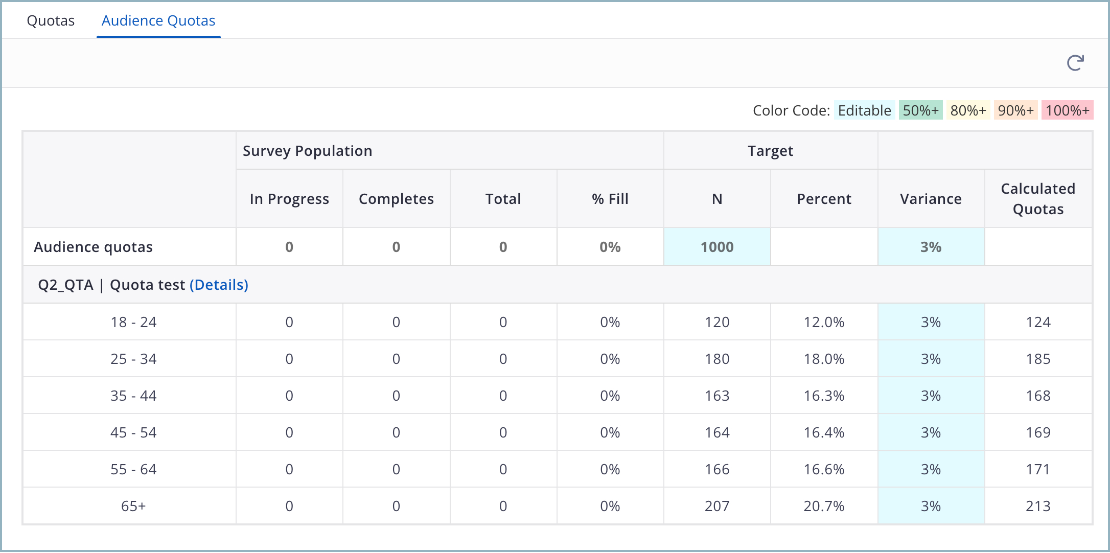The height and width of the screenshot is (553, 1110).
Task: Edit variance for 35 - 44 row
Action: coord(931,396)
